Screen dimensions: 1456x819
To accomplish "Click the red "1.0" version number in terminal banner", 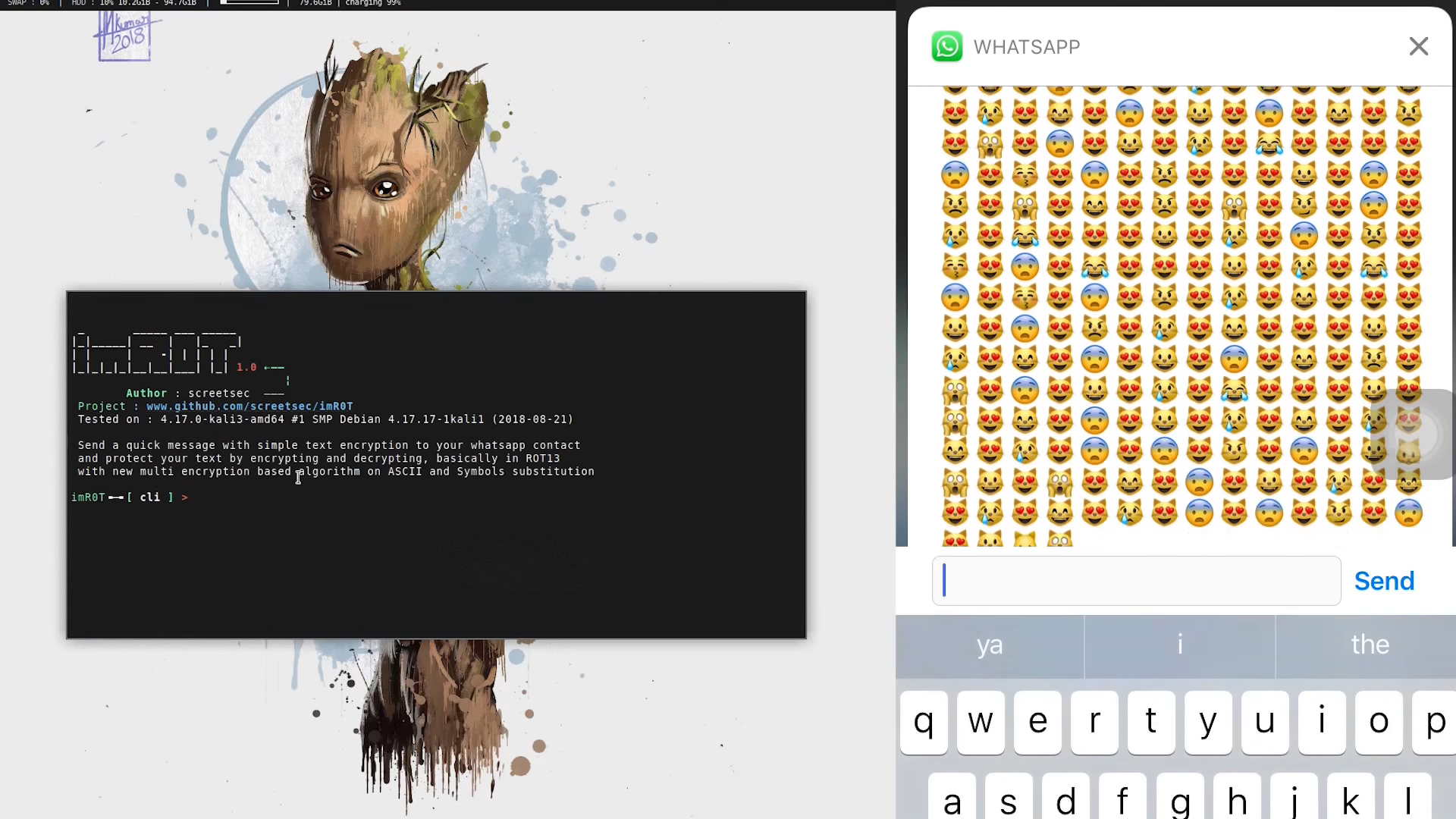I will pyautogui.click(x=246, y=367).
